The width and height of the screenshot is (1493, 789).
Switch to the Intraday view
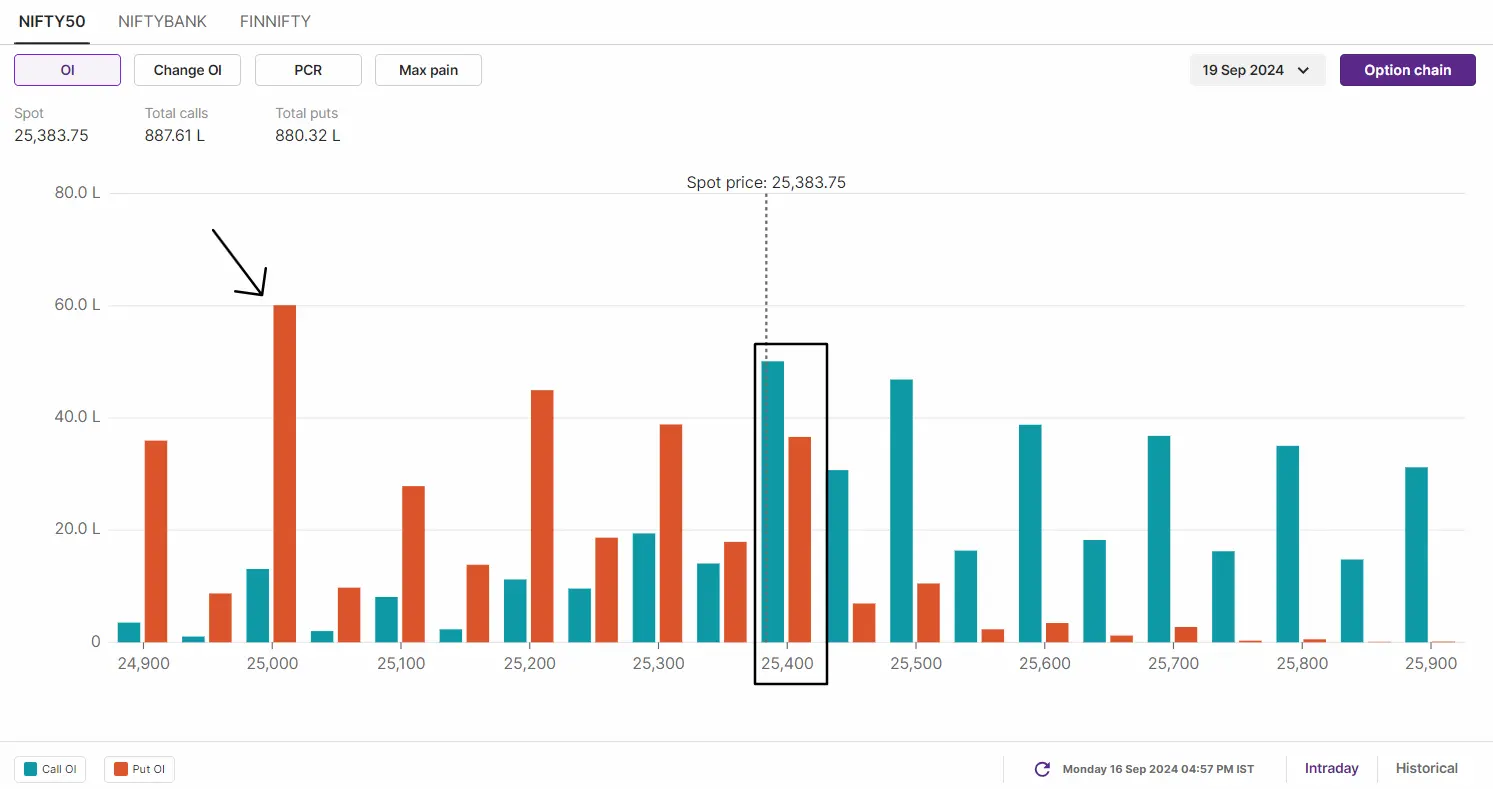point(1331,768)
